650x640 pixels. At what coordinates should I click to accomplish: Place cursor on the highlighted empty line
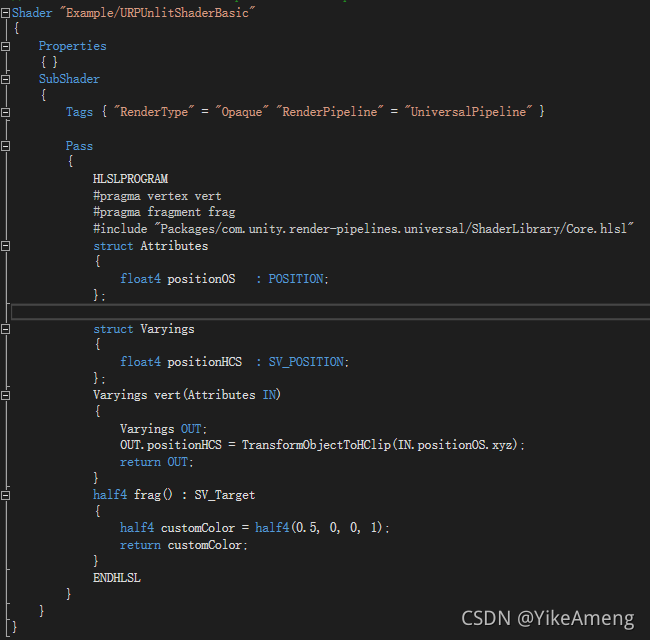(330, 312)
